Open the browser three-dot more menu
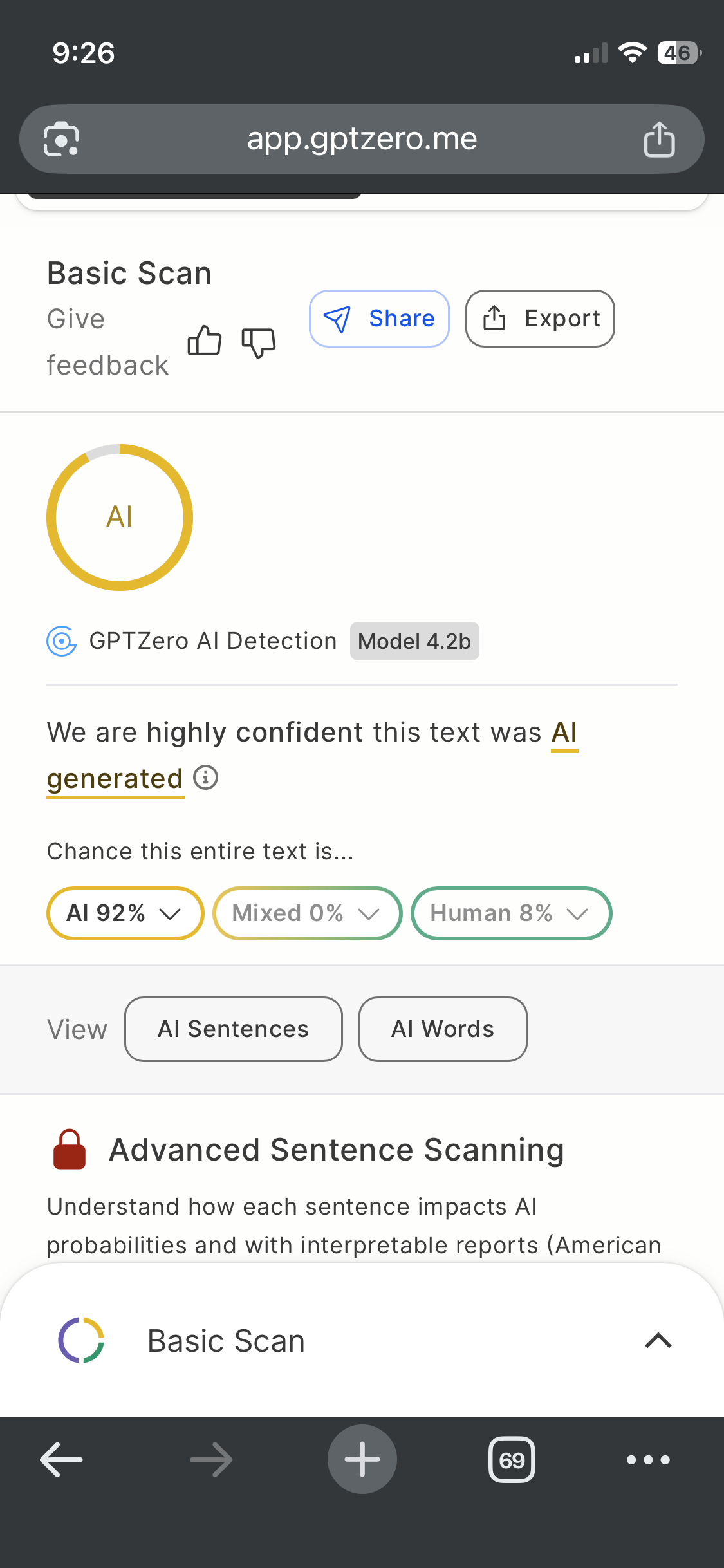This screenshot has width=724, height=1568. coord(648,1459)
